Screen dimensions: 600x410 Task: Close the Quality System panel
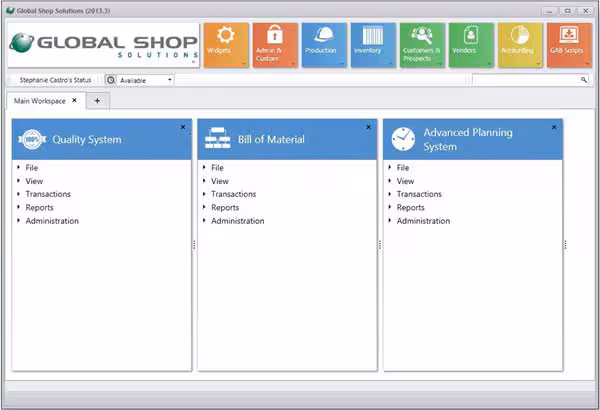[183, 127]
